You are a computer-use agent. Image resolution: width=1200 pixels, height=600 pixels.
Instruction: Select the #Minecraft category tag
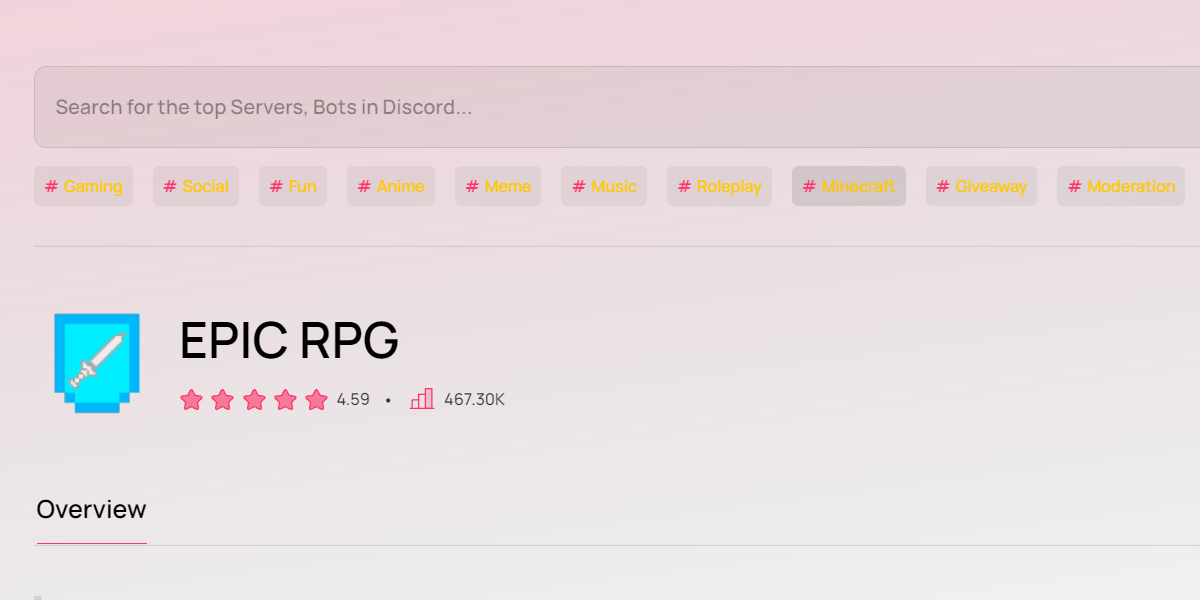click(848, 185)
